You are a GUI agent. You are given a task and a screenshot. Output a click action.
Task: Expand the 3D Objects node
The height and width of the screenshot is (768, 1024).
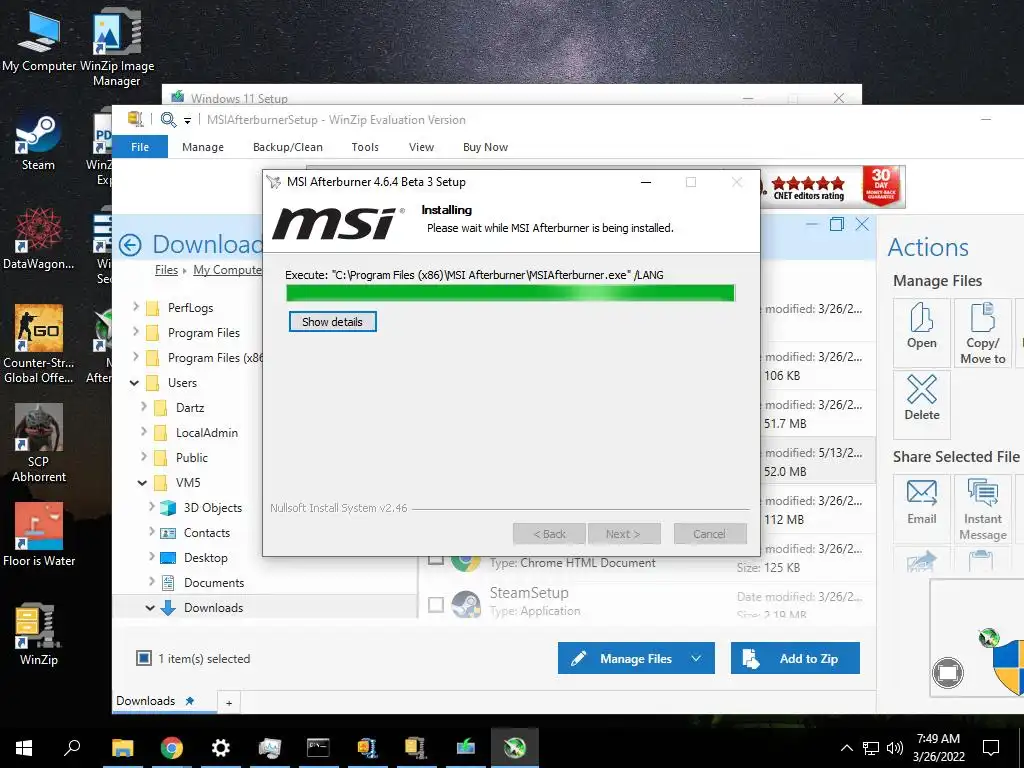pos(152,507)
